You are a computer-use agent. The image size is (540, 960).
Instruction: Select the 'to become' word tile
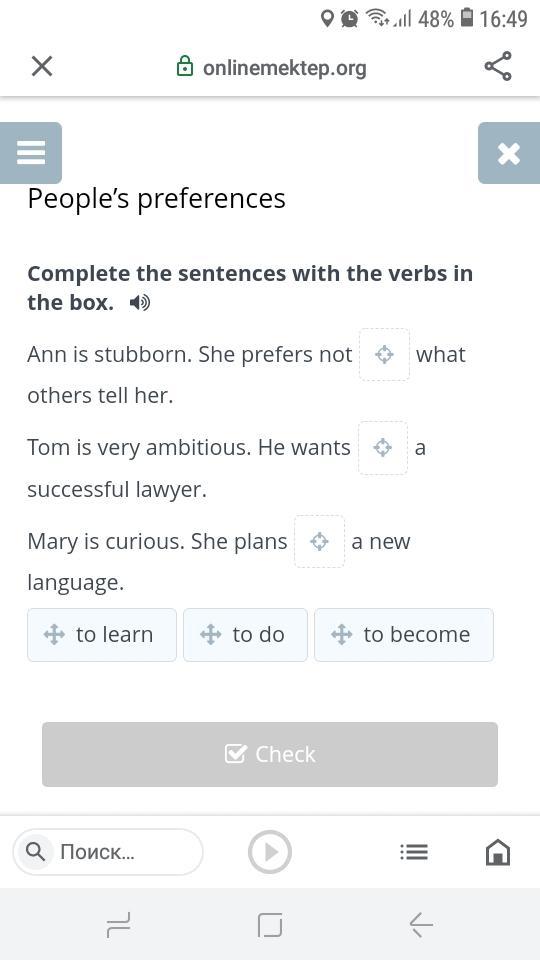pos(403,634)
